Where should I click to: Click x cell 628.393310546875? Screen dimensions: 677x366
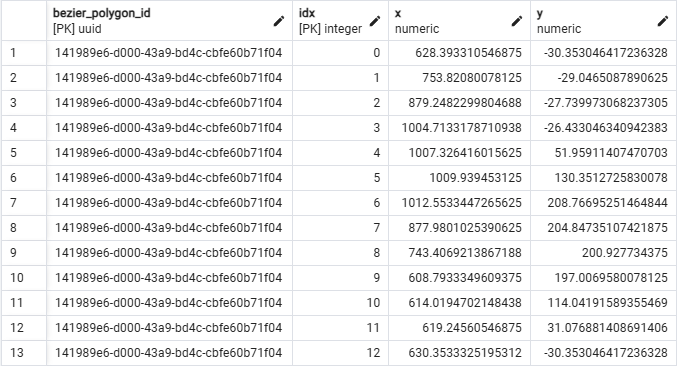459,53
